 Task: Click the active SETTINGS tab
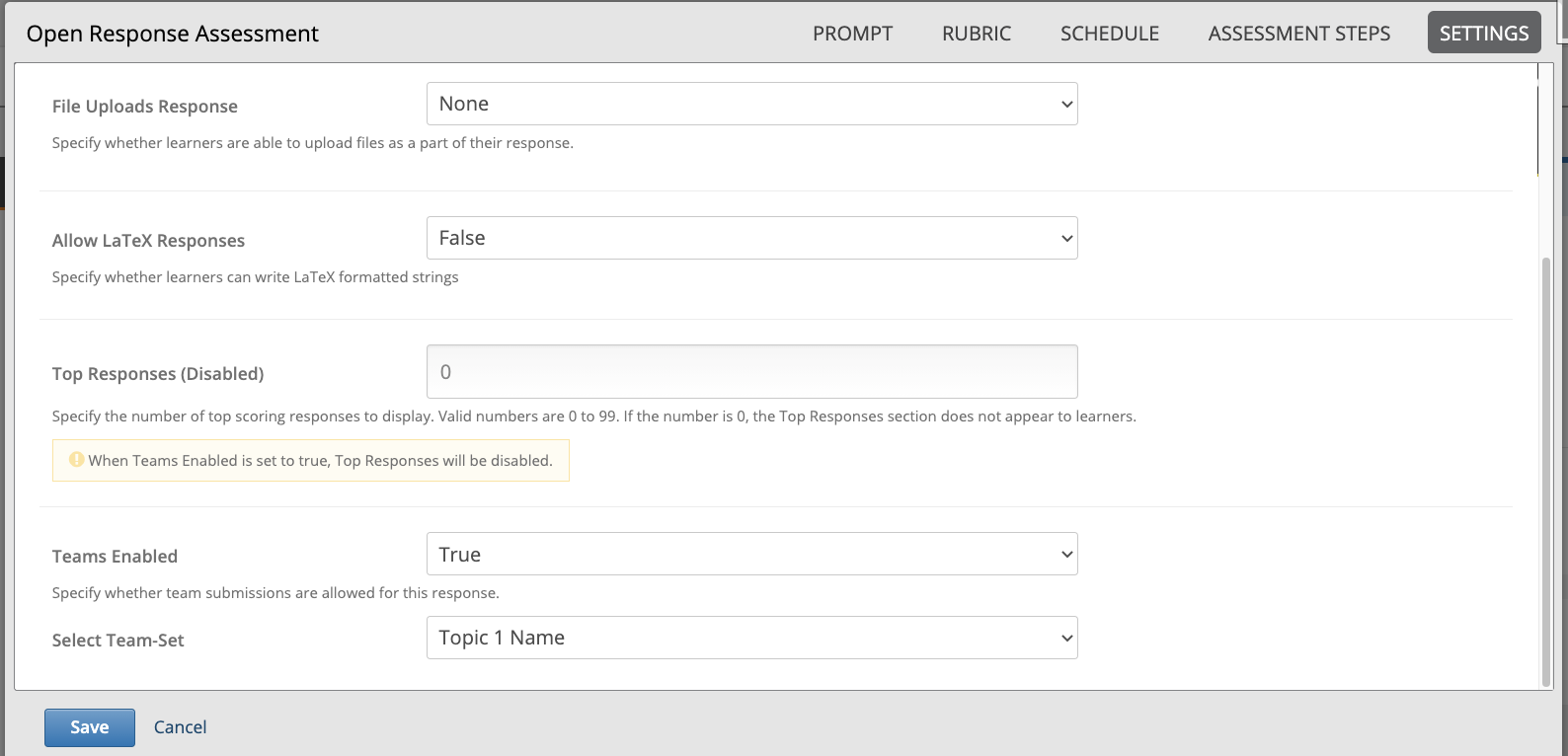pyautogui.click(x=1483, y=34)
